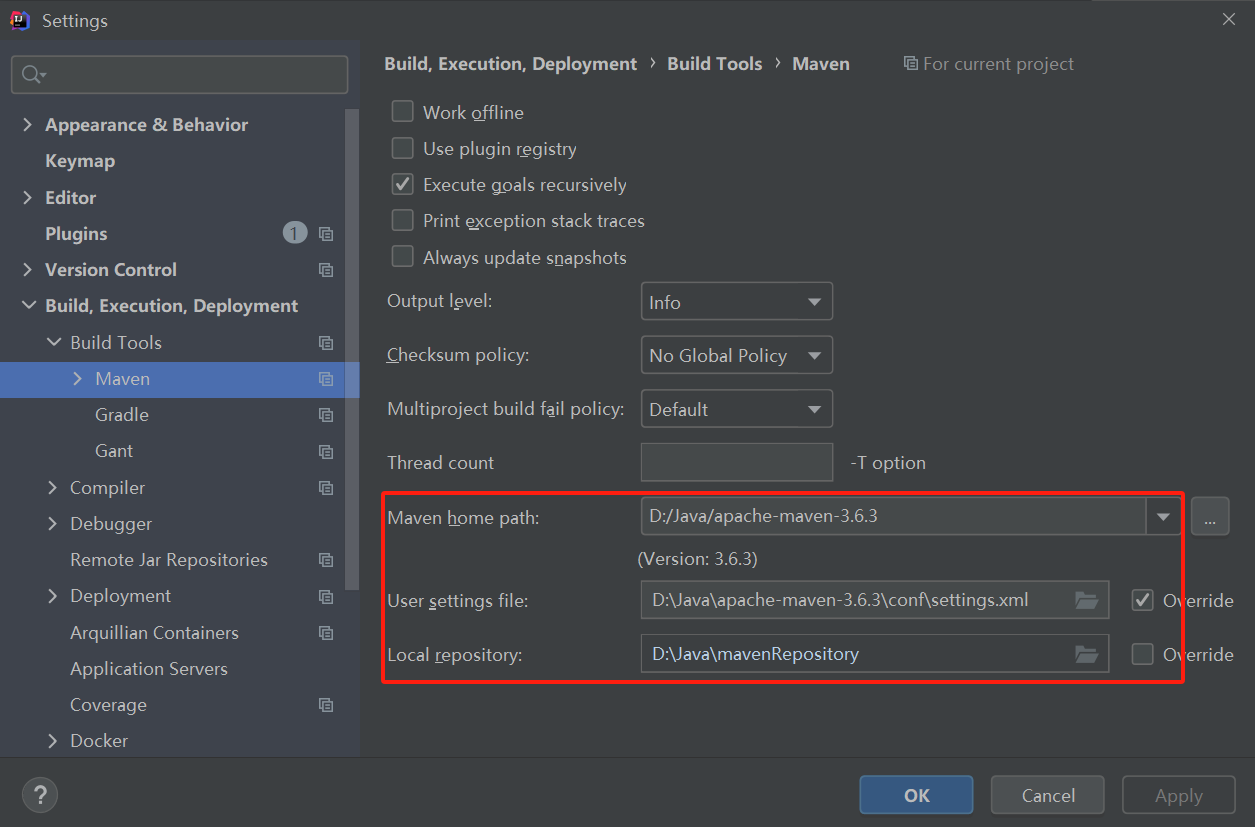The height and width of the screenshot is (827, 1255).
Task: Check Override for Local repository
Action: [x=1142, y=654]
